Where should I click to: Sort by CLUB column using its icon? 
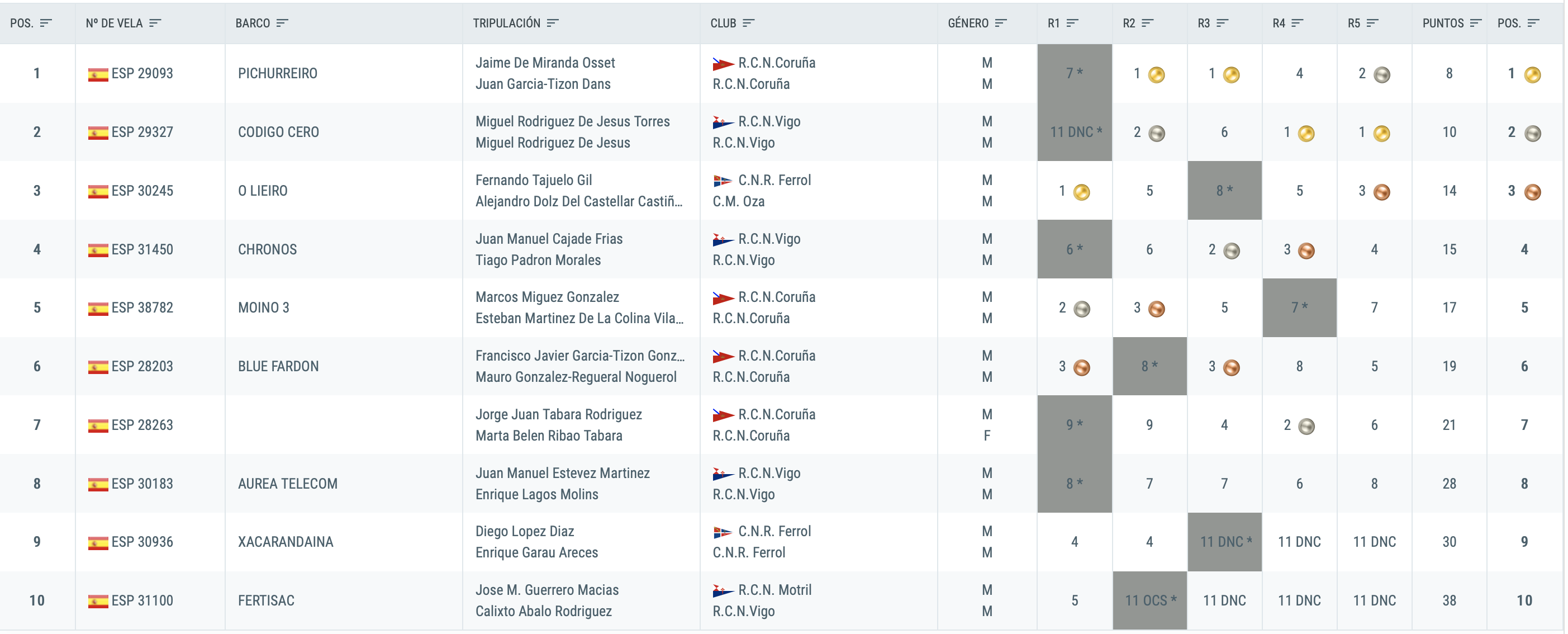point(748,23)
